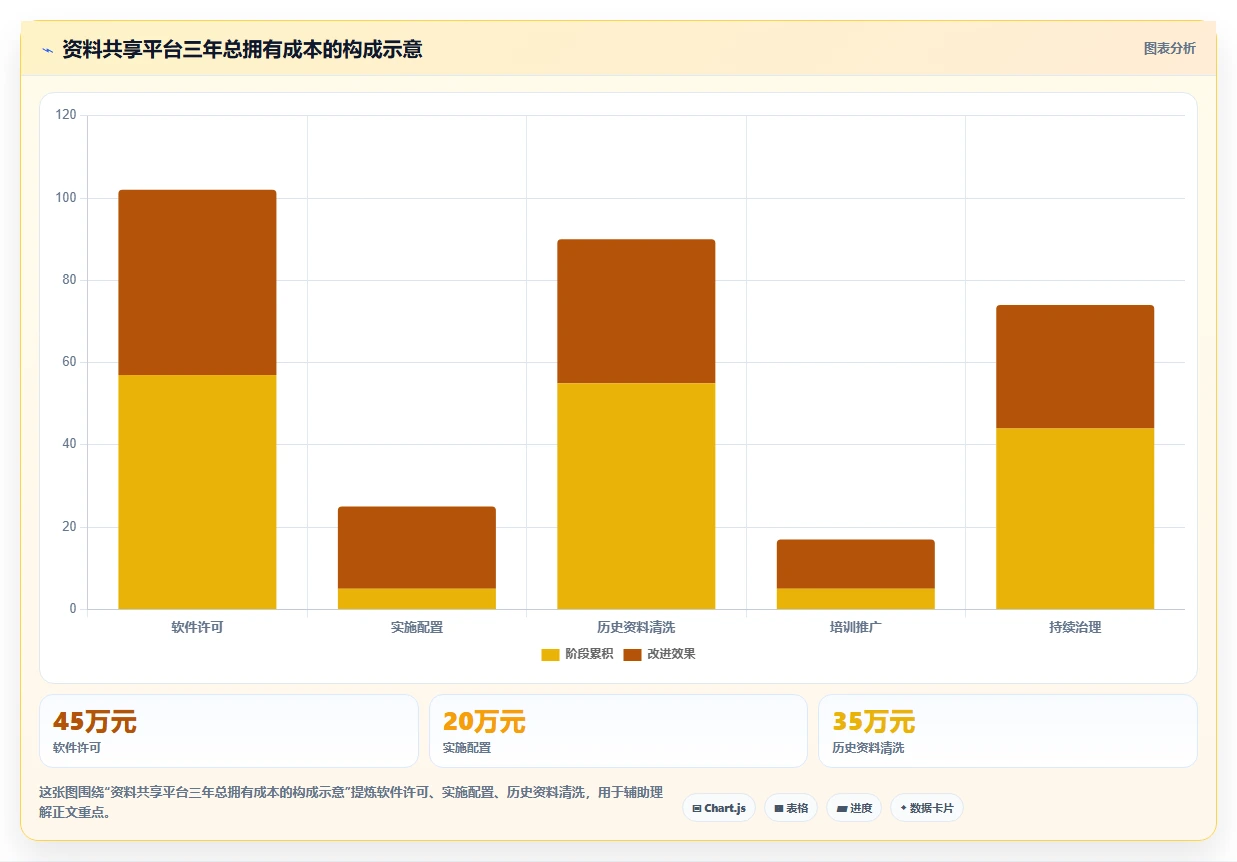
Task: Click the brown segment of 培训推广 bar
Action: [x=856, y=564]
